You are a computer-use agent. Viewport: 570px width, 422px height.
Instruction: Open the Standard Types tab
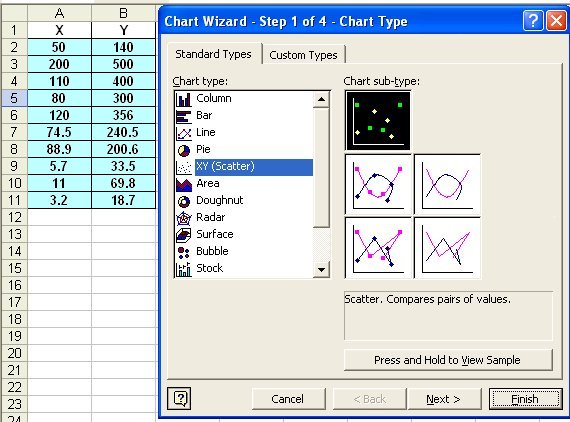pos(213,54)
